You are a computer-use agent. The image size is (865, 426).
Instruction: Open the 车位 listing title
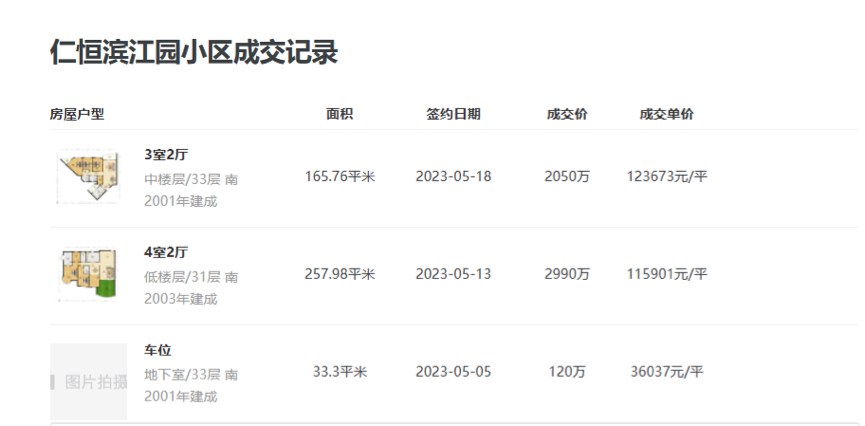pos(158,350)
